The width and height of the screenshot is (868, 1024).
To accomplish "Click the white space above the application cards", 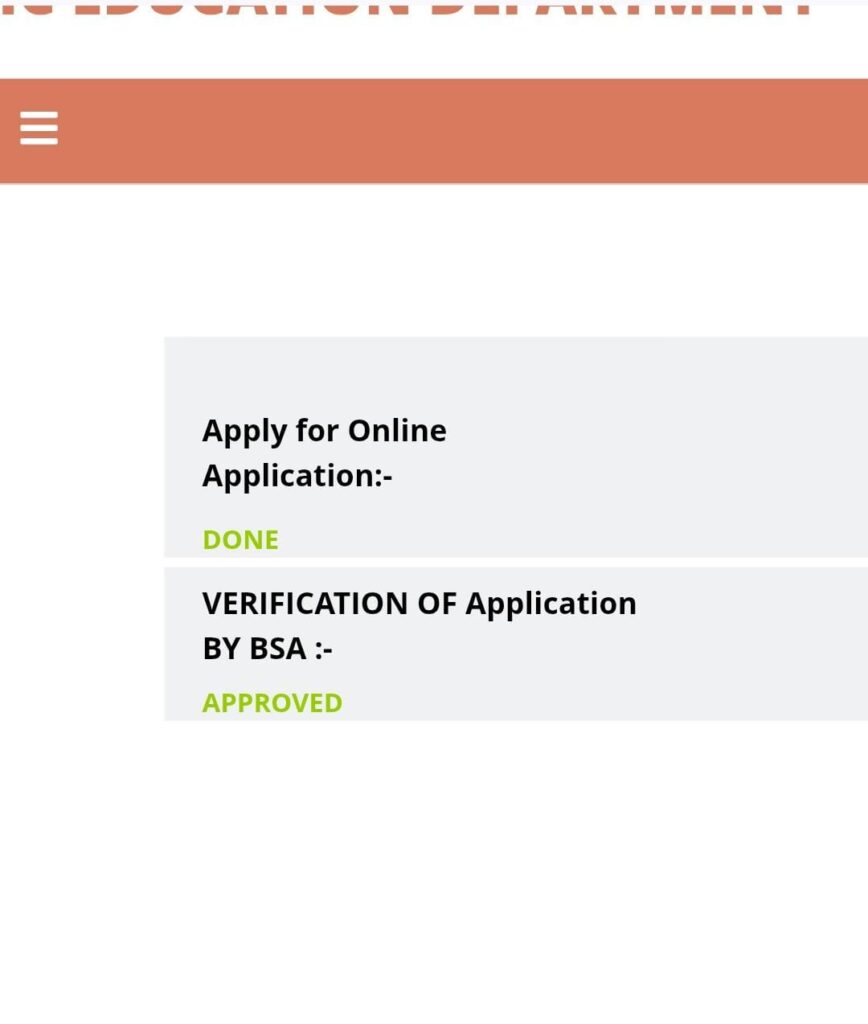I will (450, 260).
